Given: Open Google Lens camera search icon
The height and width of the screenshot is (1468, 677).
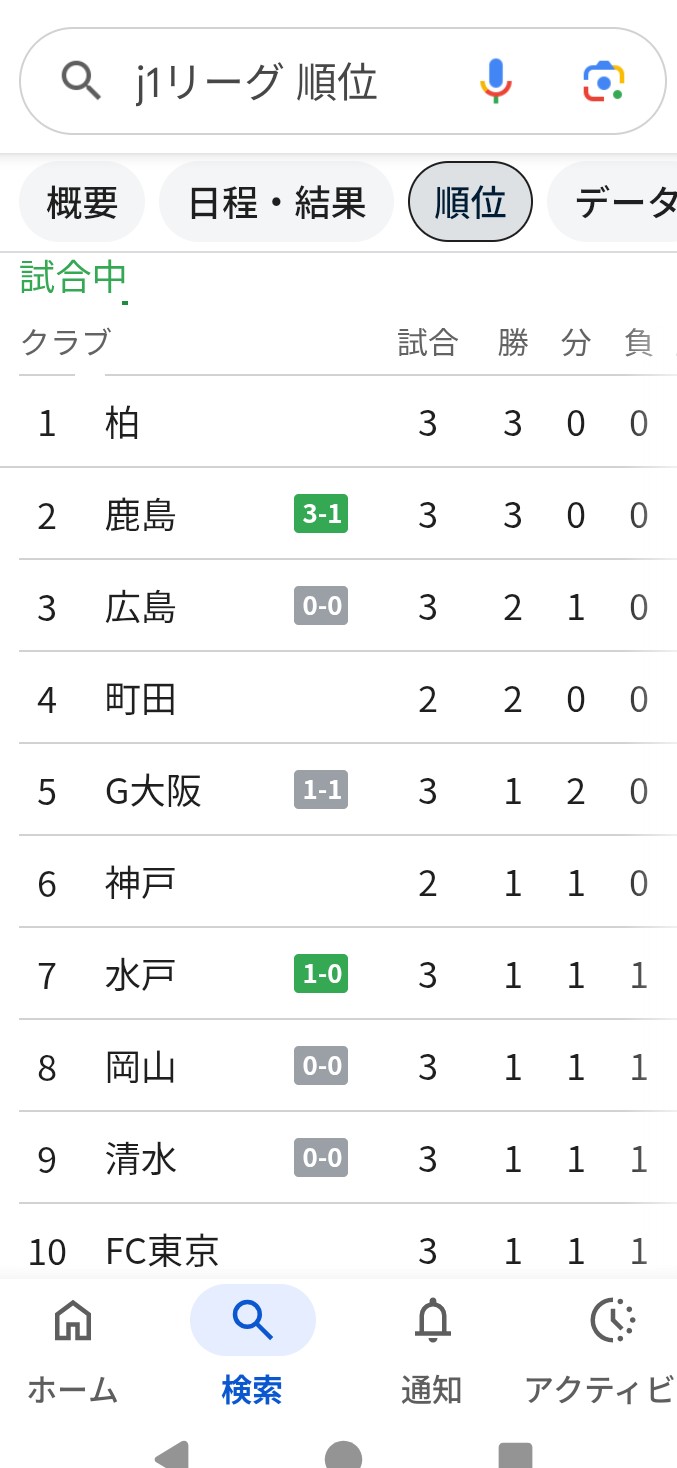Looking at the screenshot, I should coord(603,80).
